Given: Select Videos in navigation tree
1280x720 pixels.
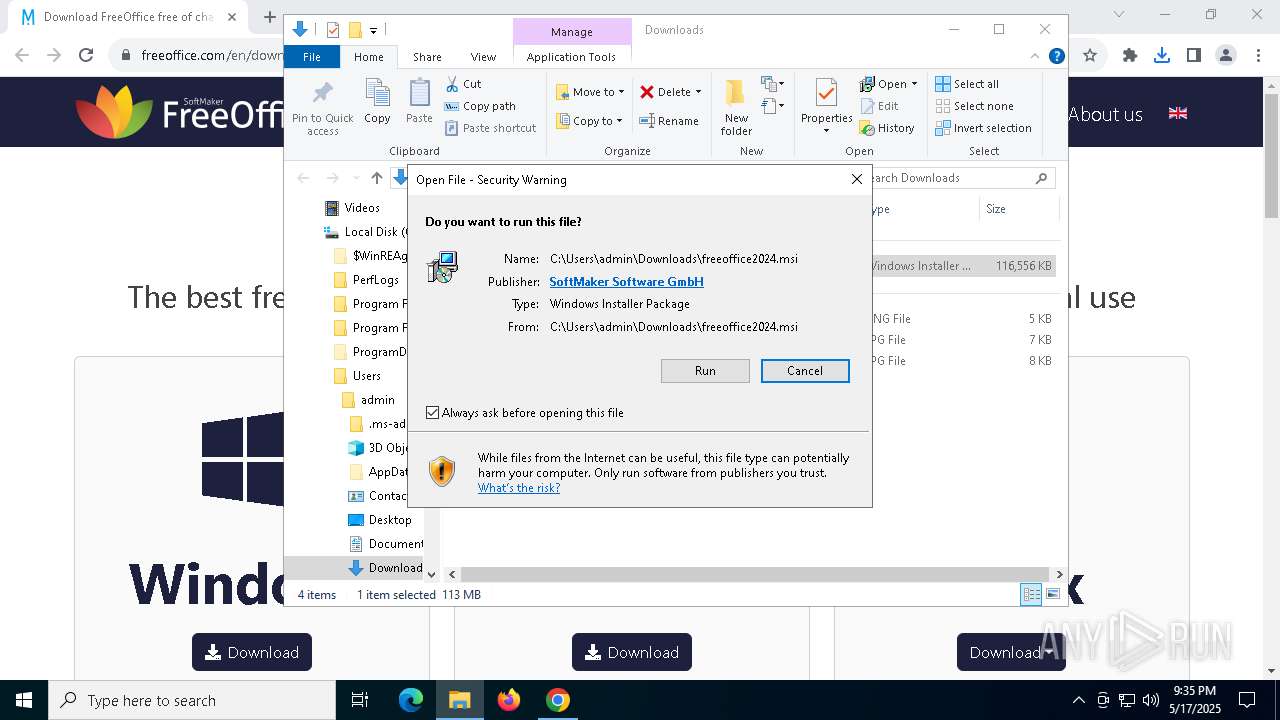Looking at the screenshot, I should [362, 208].
